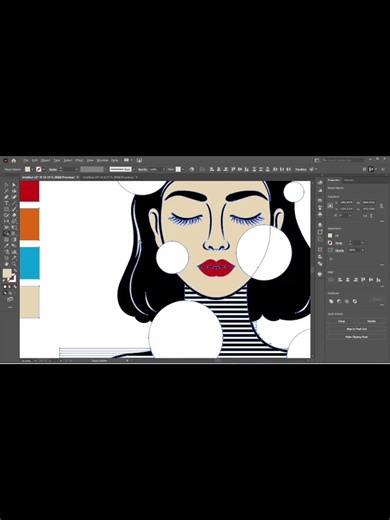Select the Perspective Grid tool
Screen dimensions: 390x520
point(14,233)
